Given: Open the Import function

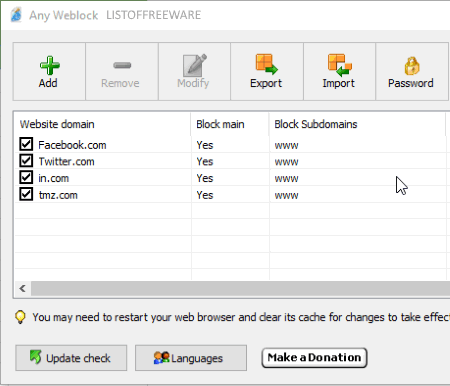Looking at the screenshot, I should (339, 71).
